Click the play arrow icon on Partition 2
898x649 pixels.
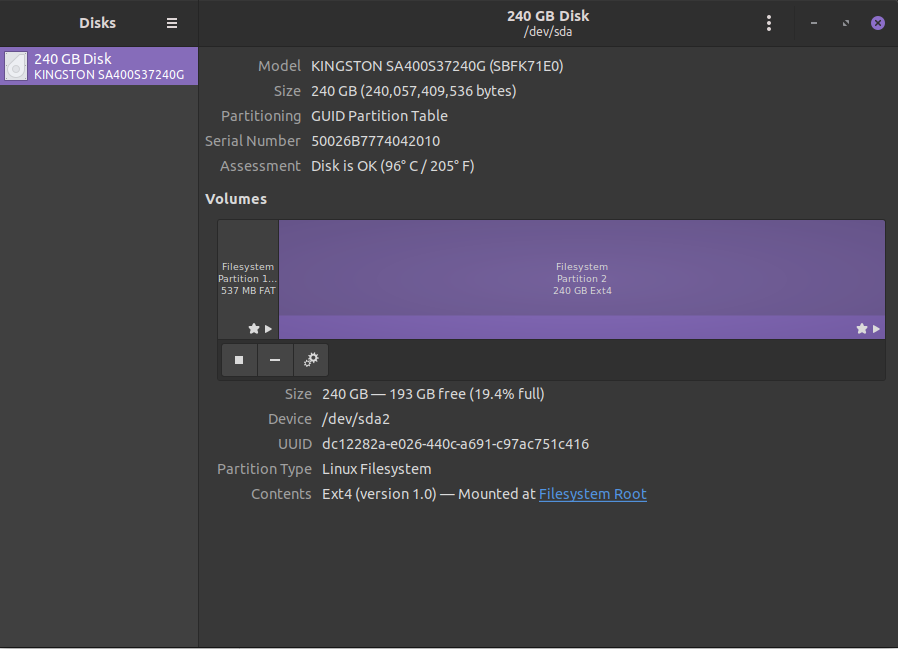coord(876,328)
